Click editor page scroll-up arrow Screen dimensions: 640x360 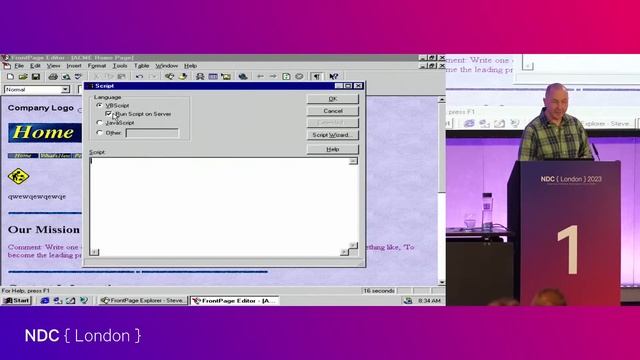(x=442, y=100)
